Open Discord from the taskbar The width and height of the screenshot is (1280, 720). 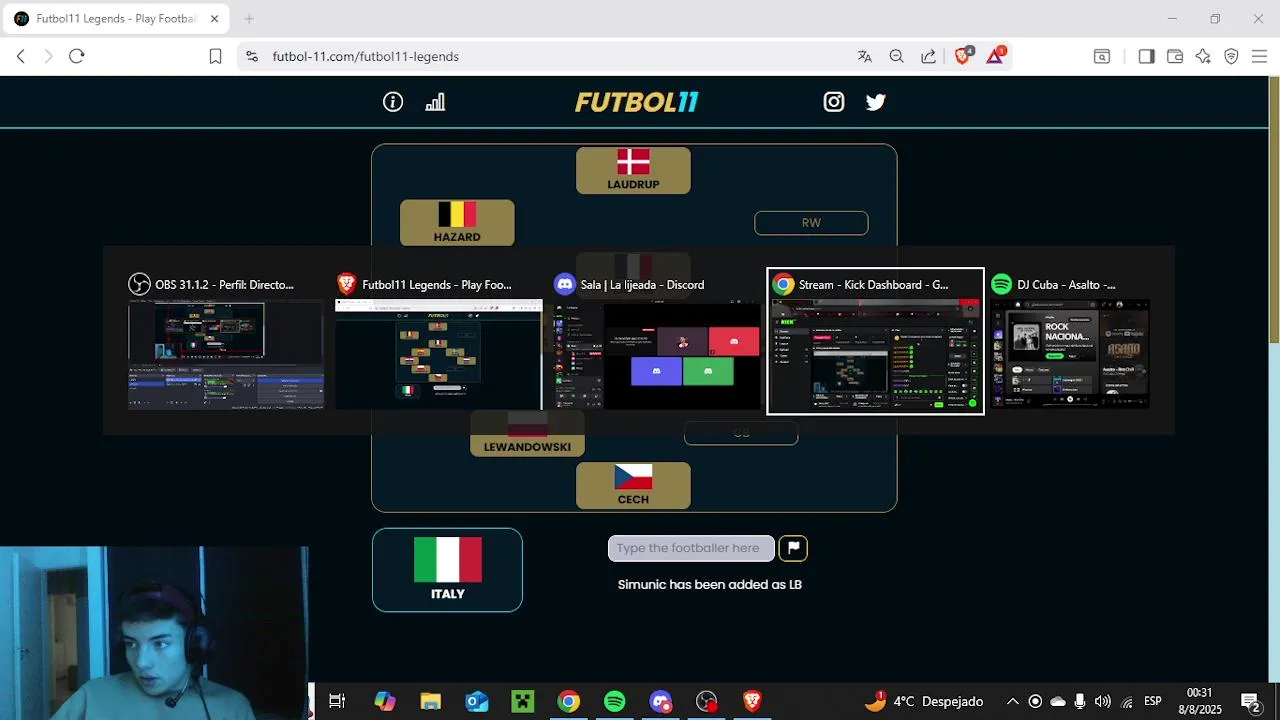(661, 701)
